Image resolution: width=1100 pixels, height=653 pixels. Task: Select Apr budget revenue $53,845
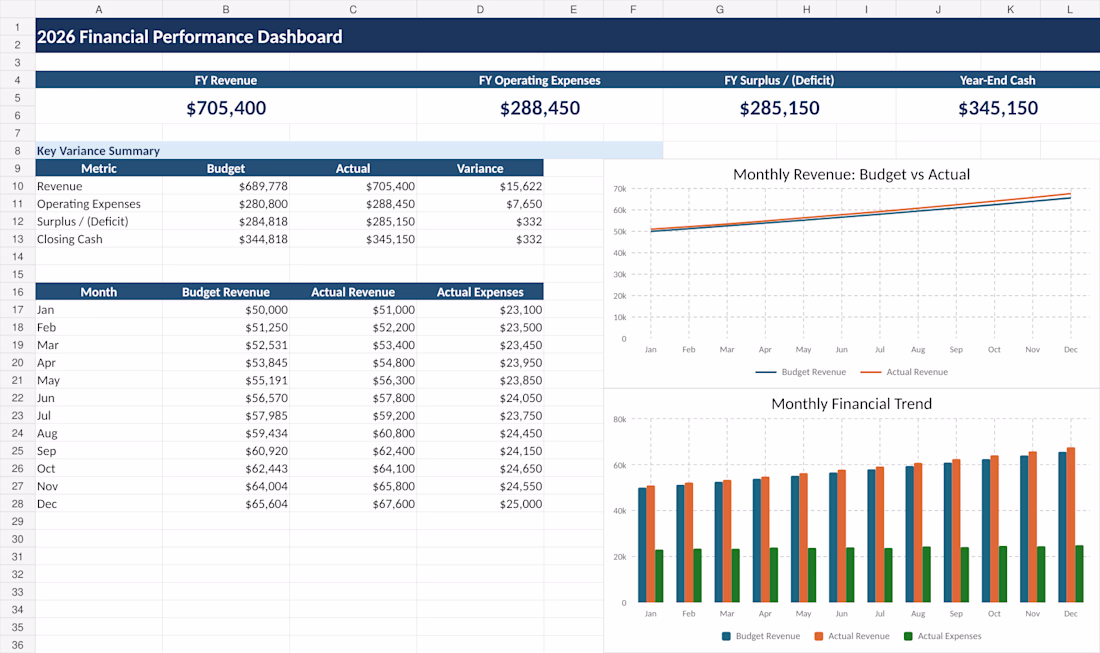226,363
